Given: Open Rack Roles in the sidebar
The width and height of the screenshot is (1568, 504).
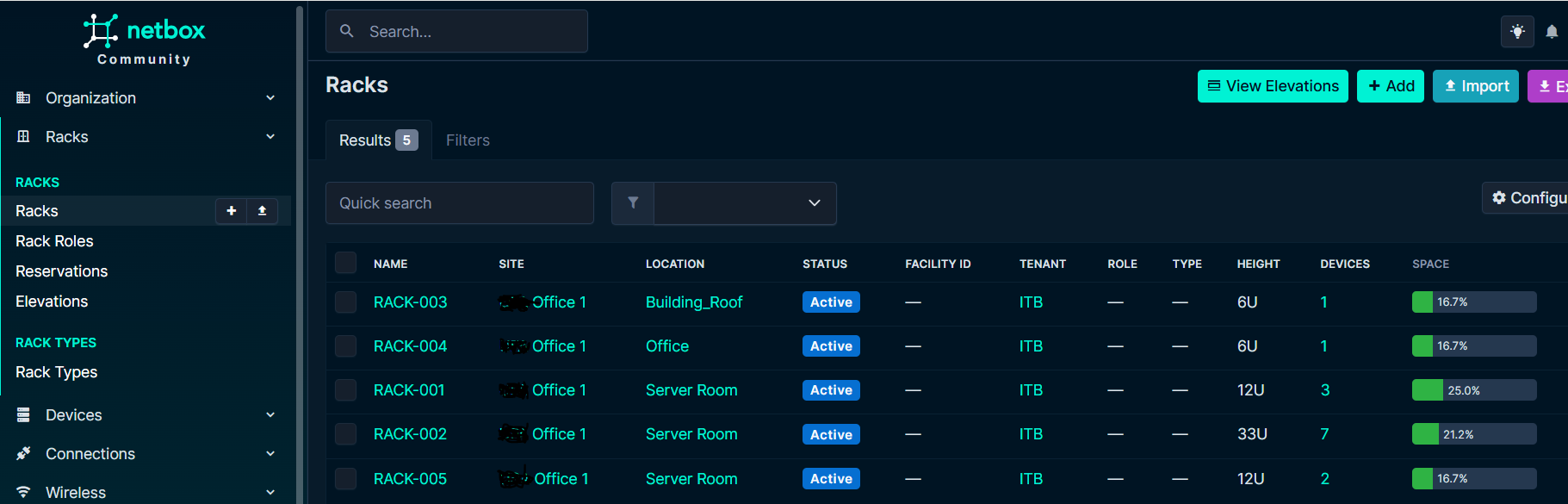Looking at the screenshot, I should coord(54,241).
